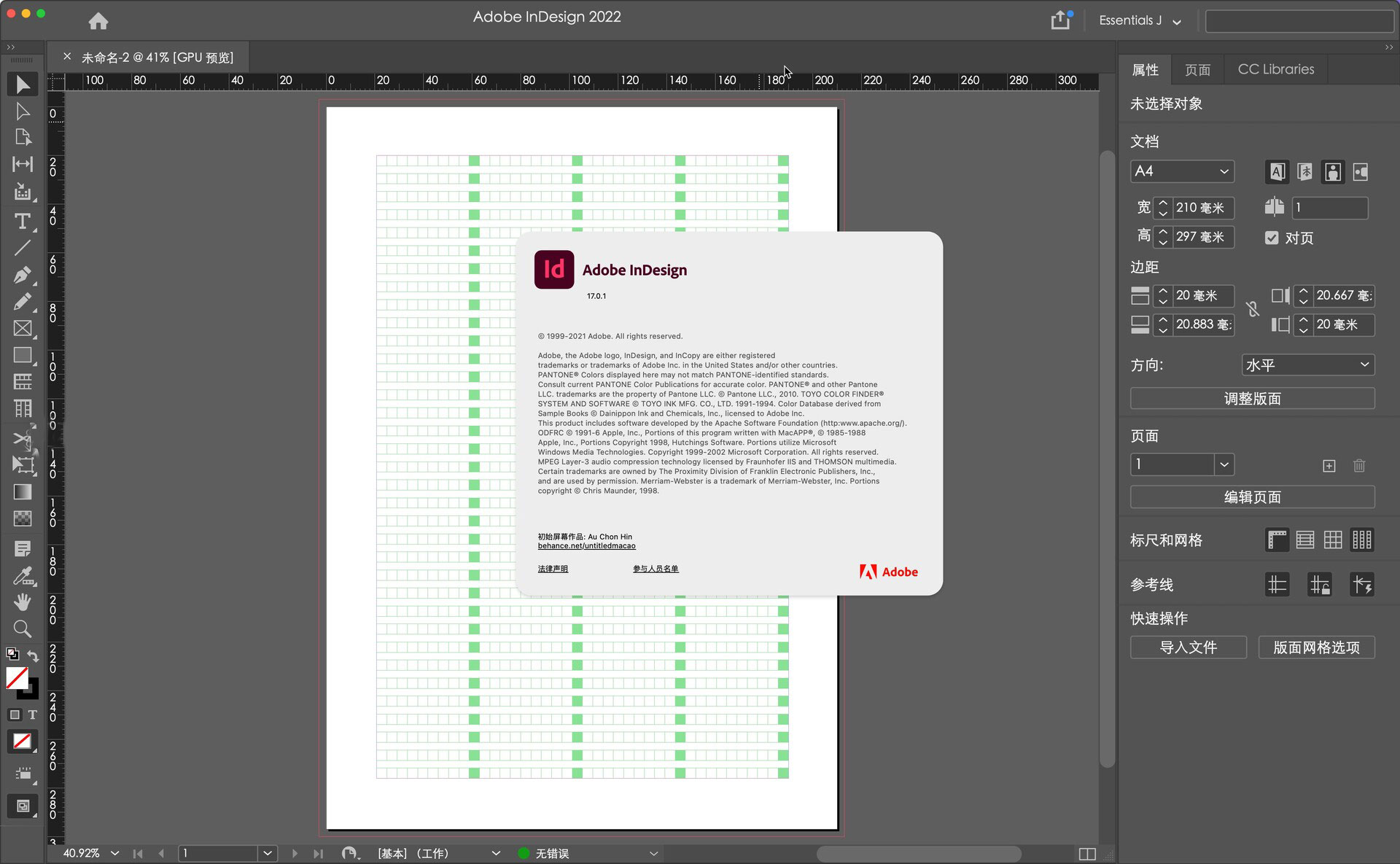This screenshot has height=864, width=1400.
Task: Toggle baseline grid display
Action: coord(1305,540)
